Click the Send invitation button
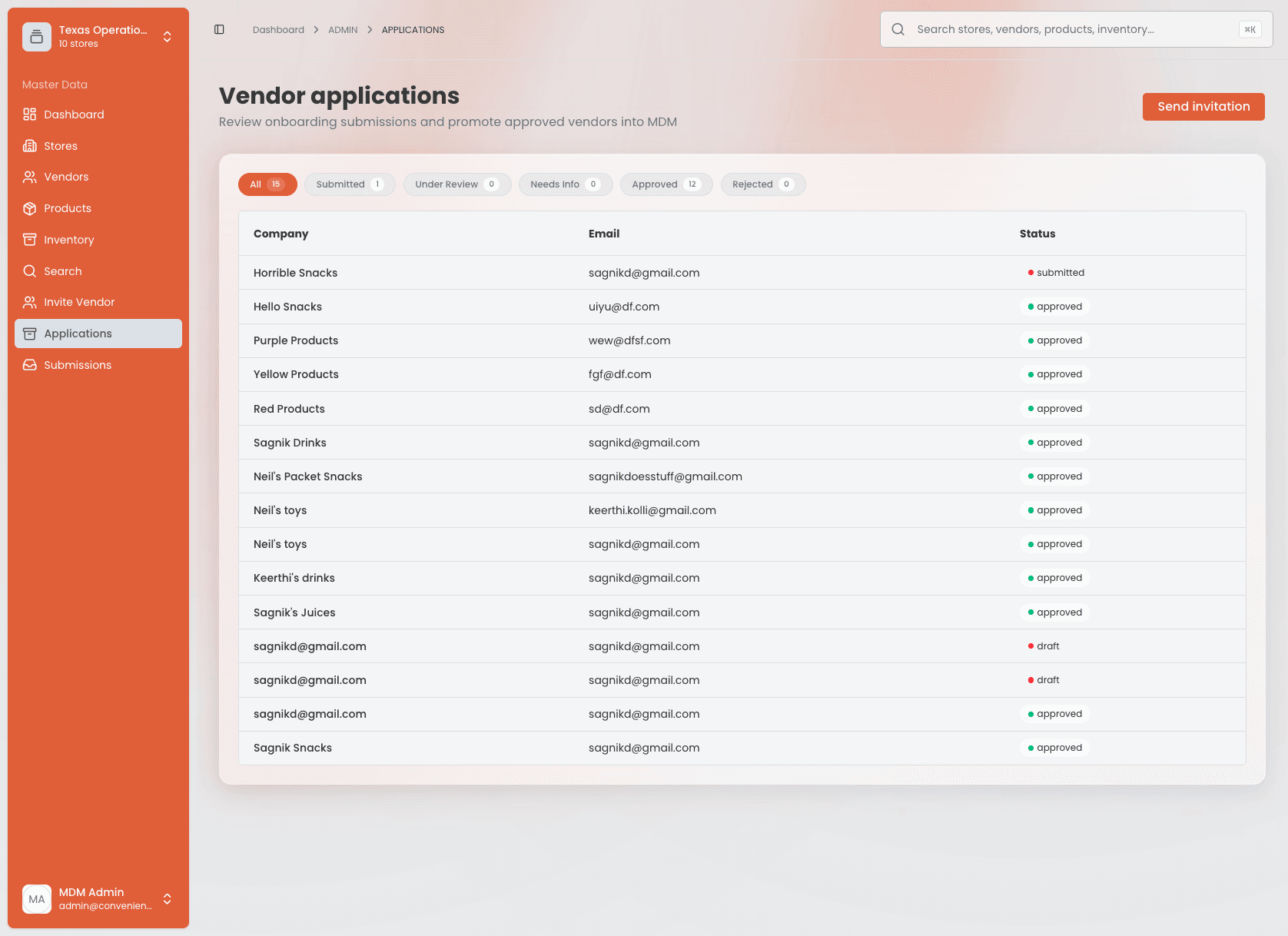Viewport: 1288px width, 936px height. [1203, 107]
